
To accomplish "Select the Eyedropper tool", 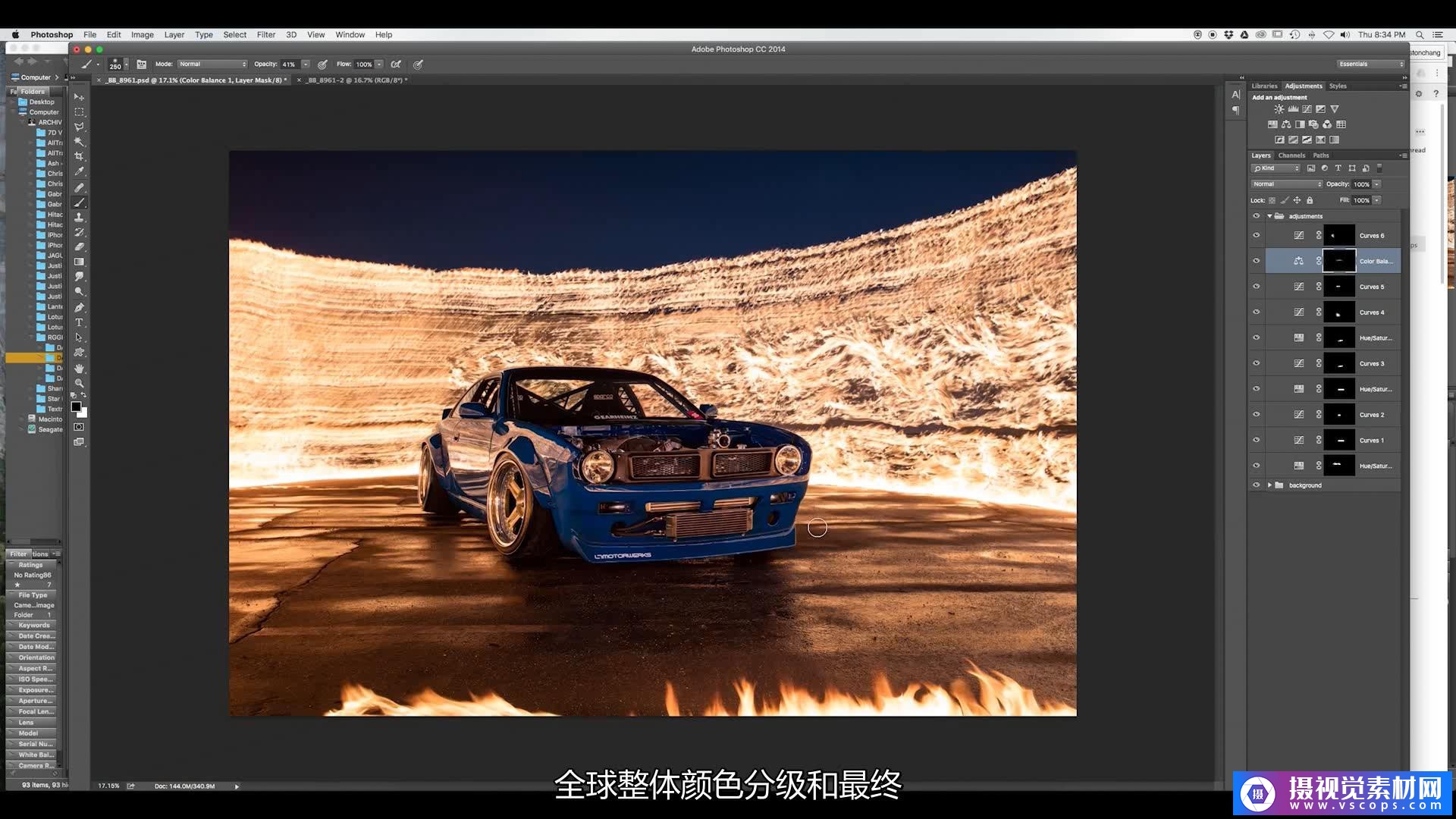I will pos(79,171).
